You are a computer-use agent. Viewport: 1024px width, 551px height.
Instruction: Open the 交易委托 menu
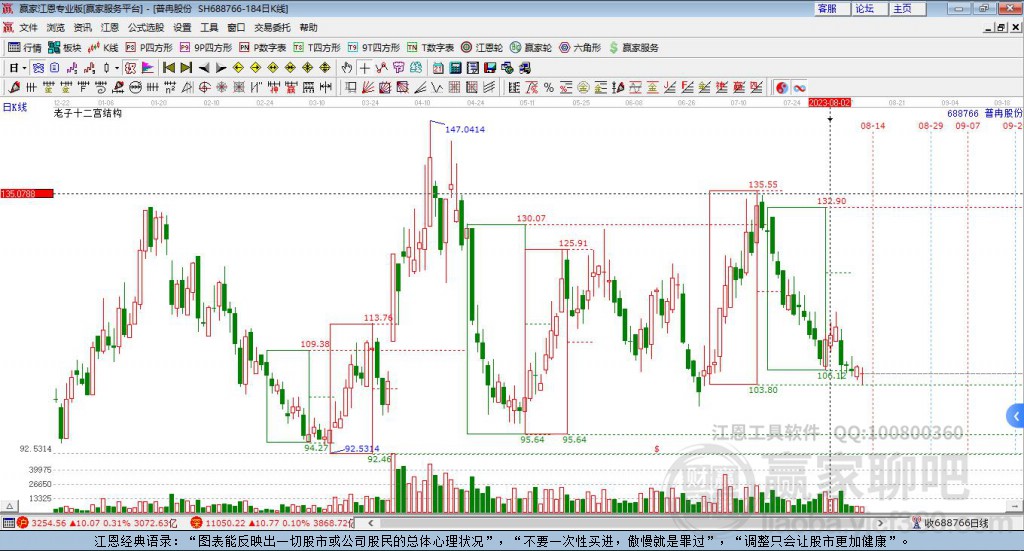click(272, 27)
